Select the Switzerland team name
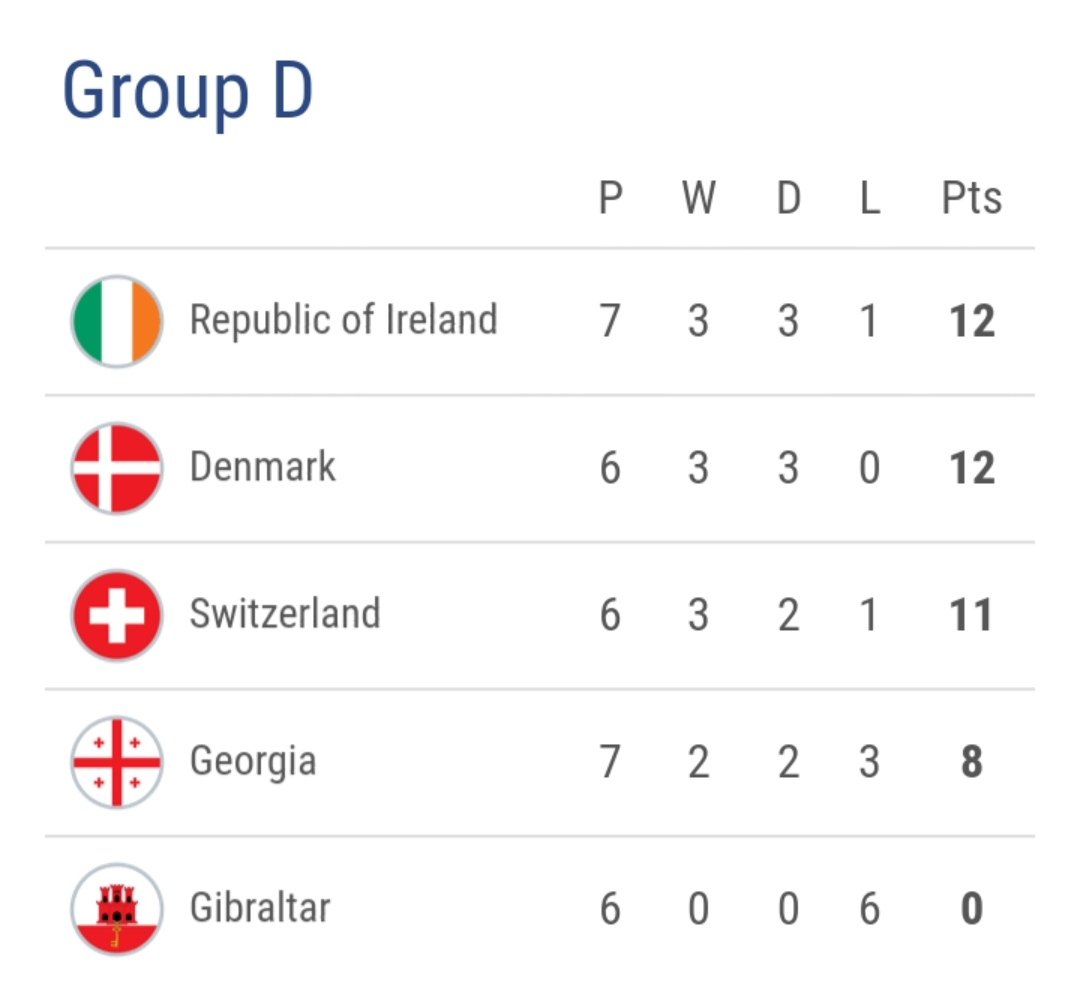 (285, 614)
